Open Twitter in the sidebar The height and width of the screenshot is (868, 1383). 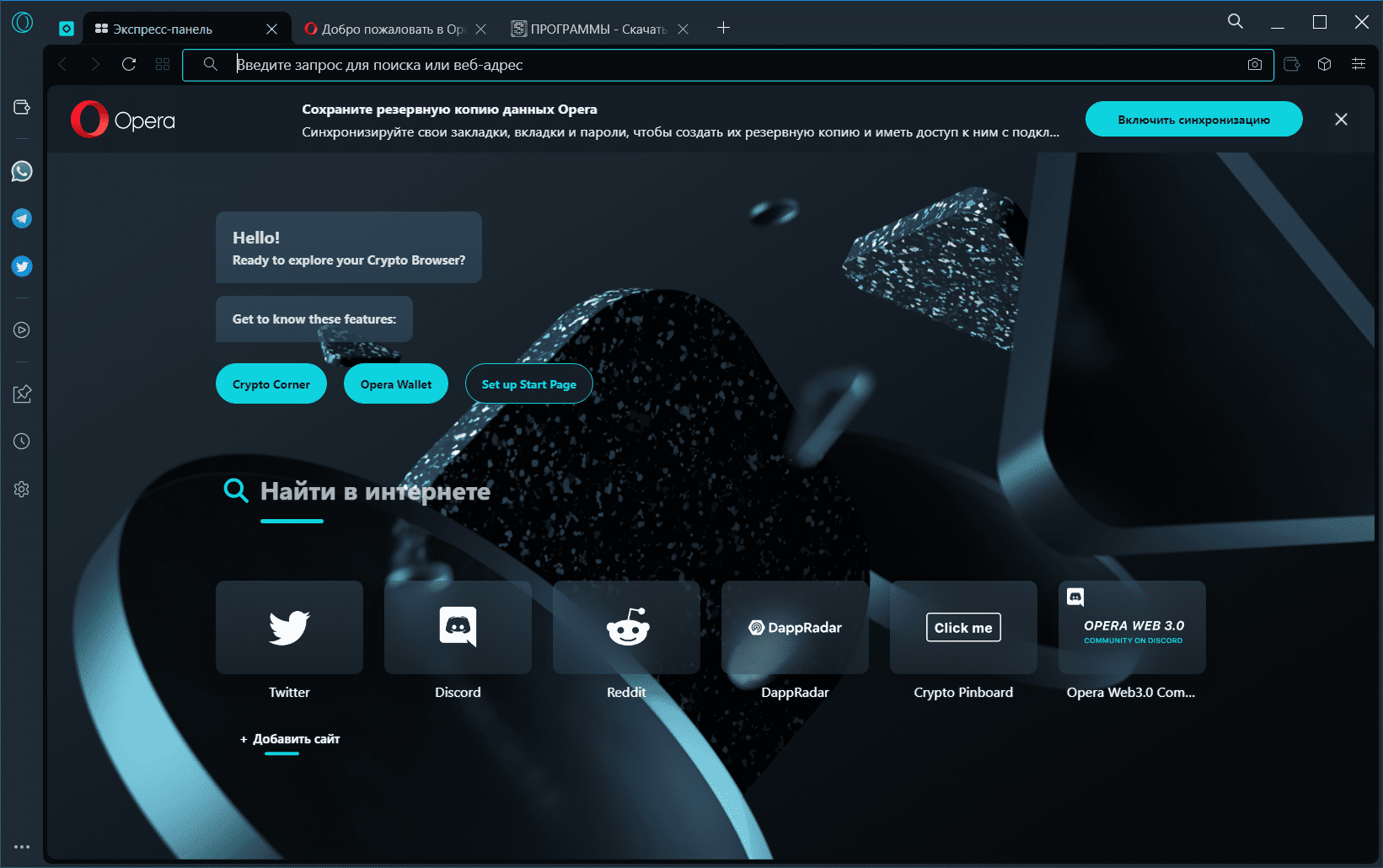coord(22,266)
